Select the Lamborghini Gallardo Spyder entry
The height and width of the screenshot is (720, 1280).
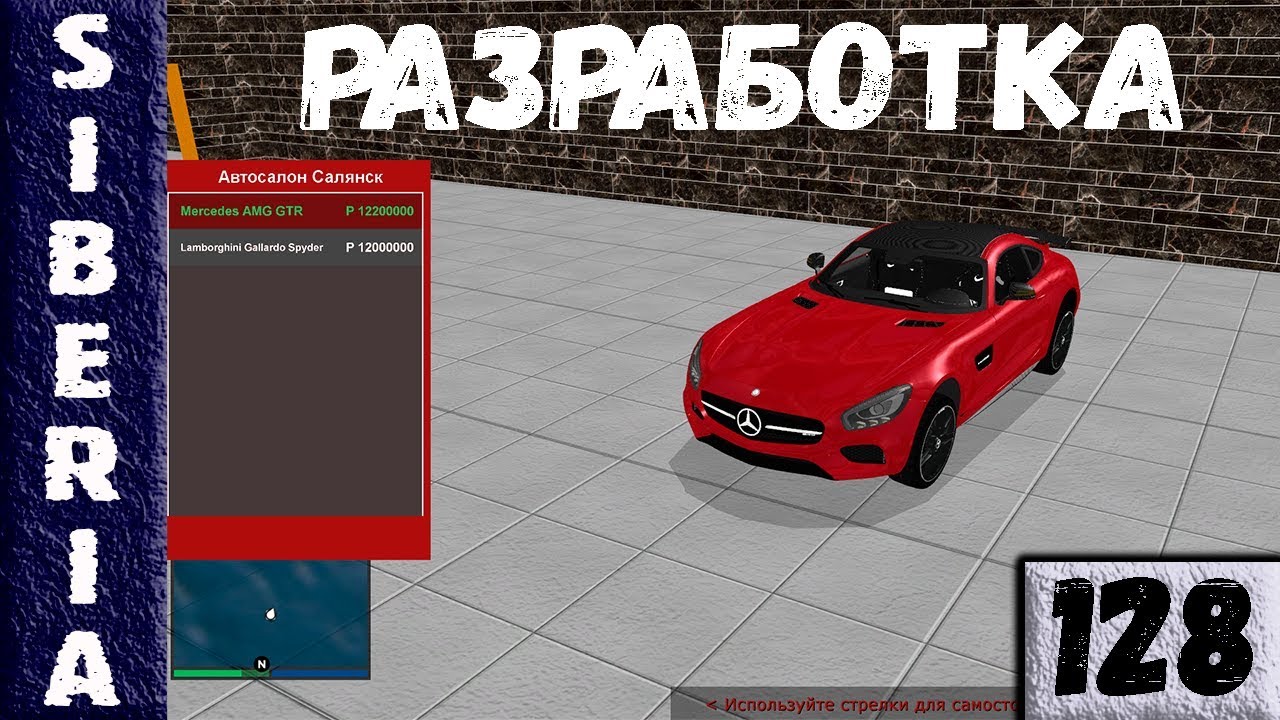tap(296, 248)
